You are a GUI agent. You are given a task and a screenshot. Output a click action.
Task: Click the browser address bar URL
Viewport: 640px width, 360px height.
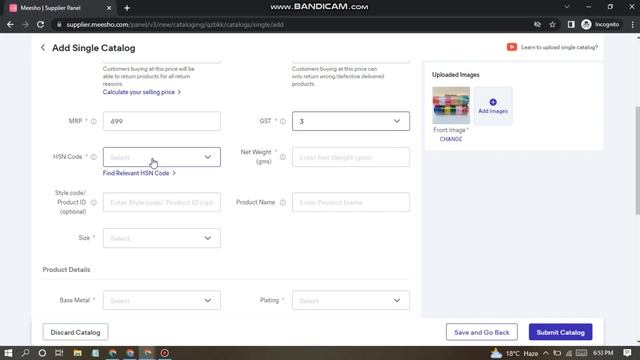(175, 24)
